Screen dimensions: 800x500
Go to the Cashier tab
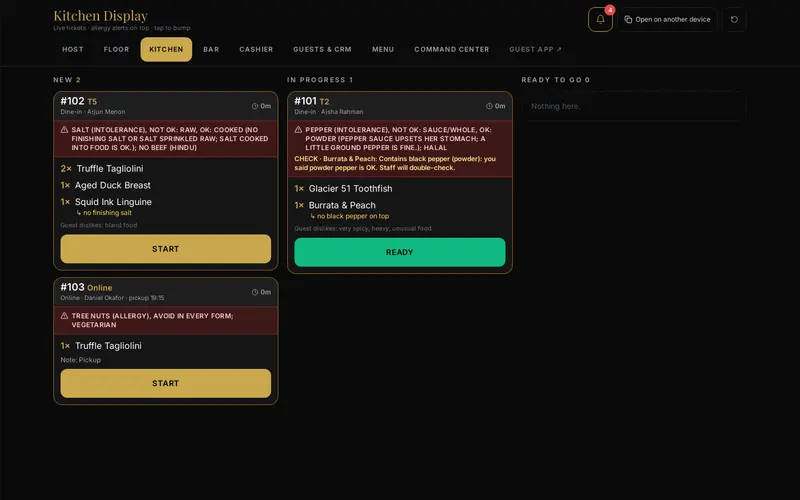256,49
